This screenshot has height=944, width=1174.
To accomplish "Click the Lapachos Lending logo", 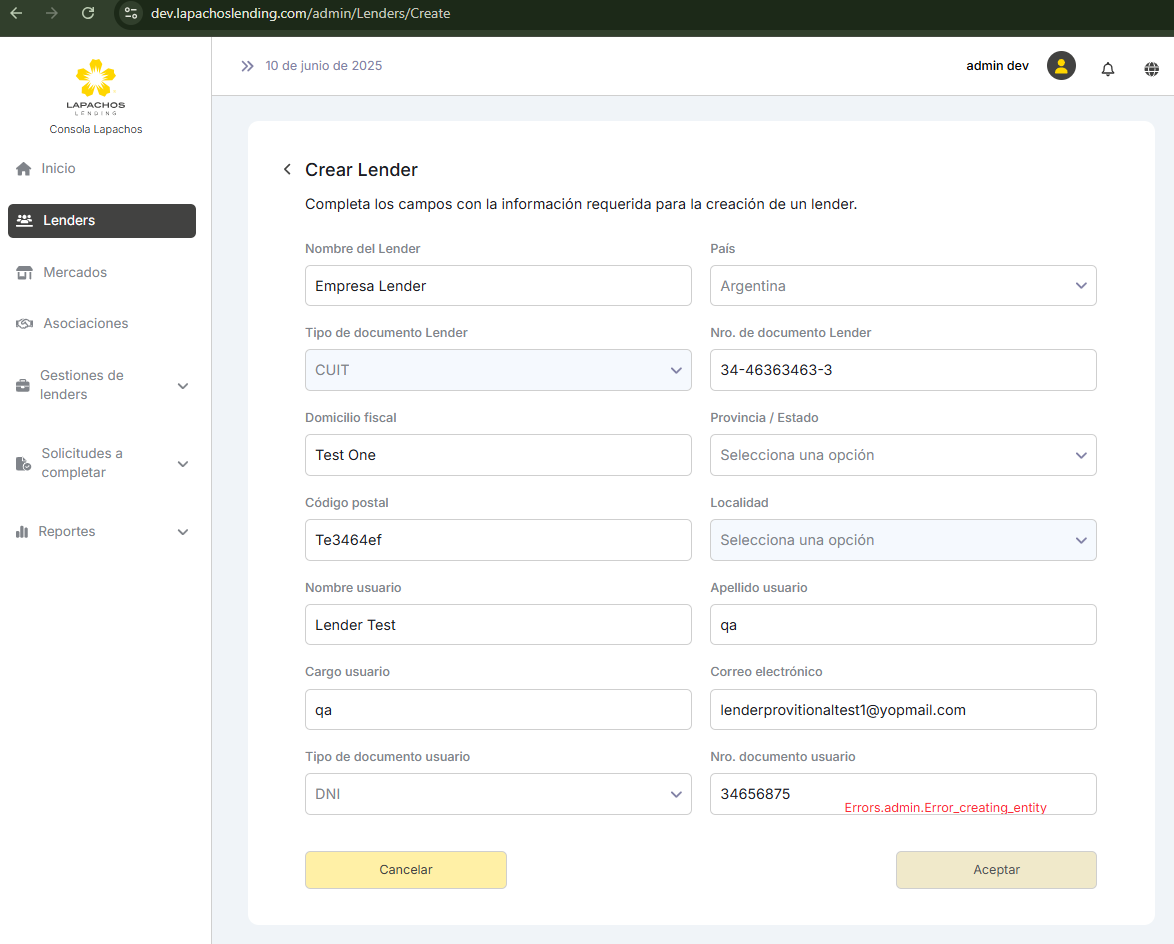I will tap(96, 87).
